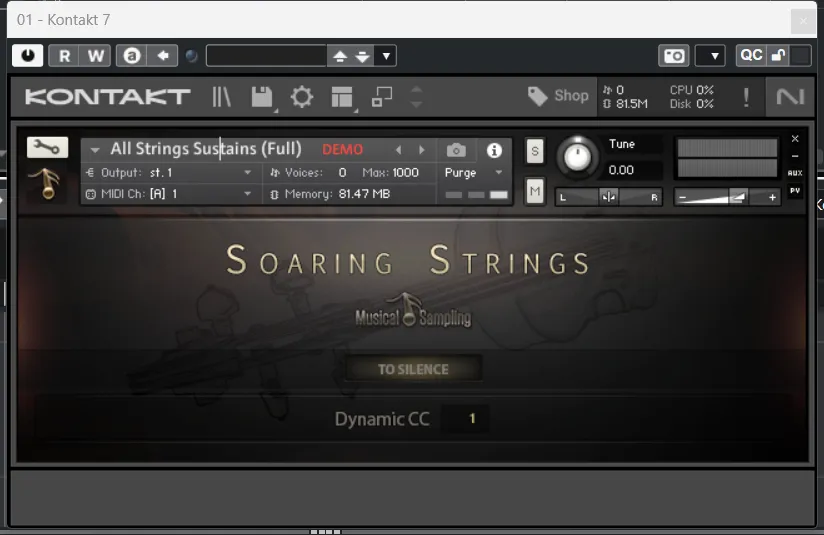Expand the instrument name dropdown arrow
The image size is (824, 535).
pos(95,150)
